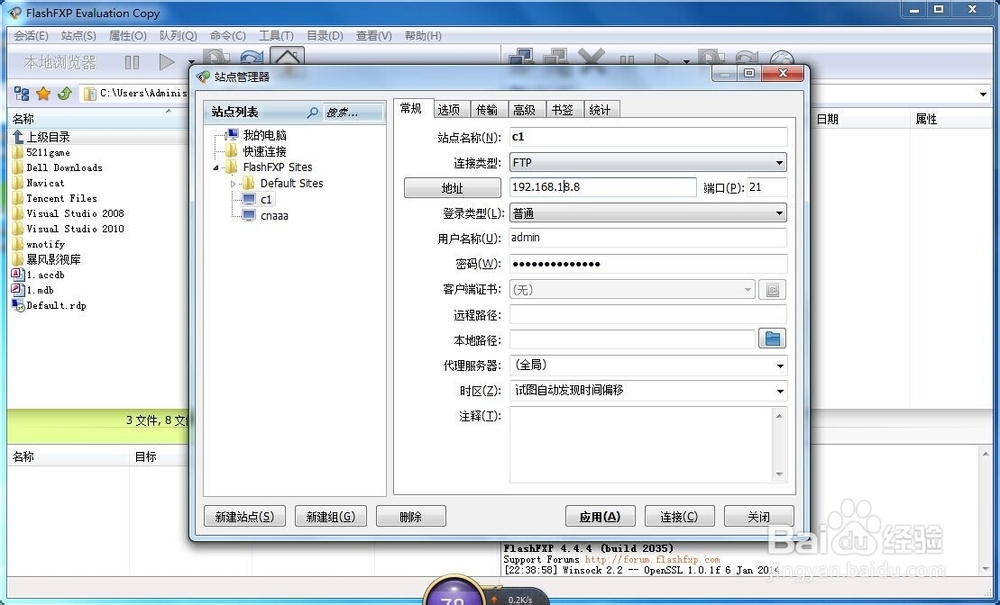Screen dimensions: 1000x605
Task: Click the 注释 notes text area
Action: click(x=642, y=444)
